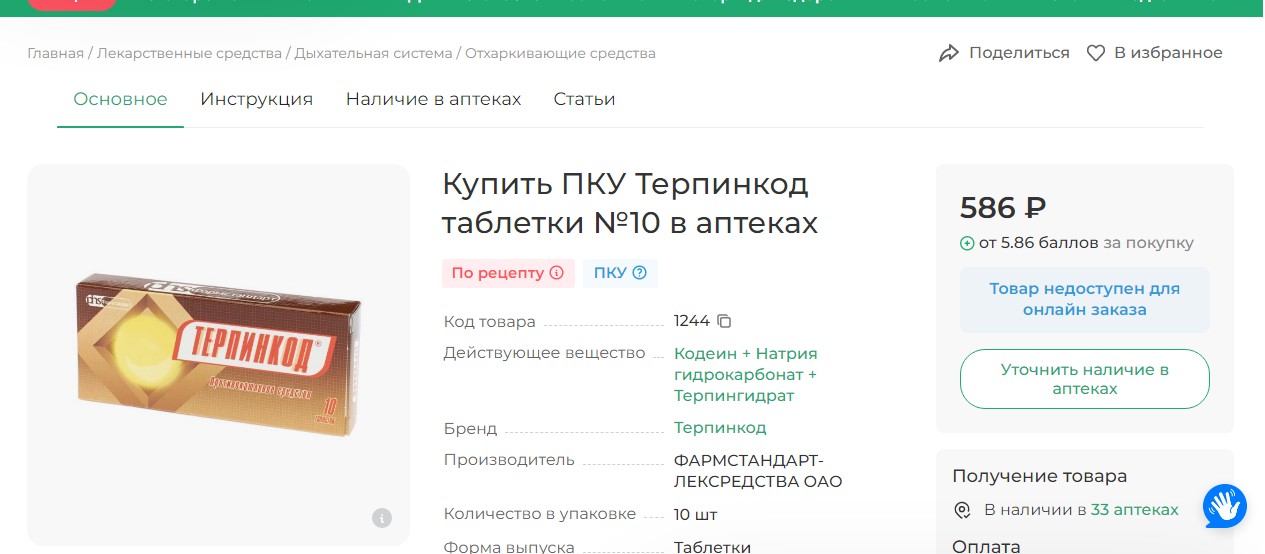Viewport: 1265px width, 554px height.
Task: Switch to the 'Основное' tab
Action: 120,99
